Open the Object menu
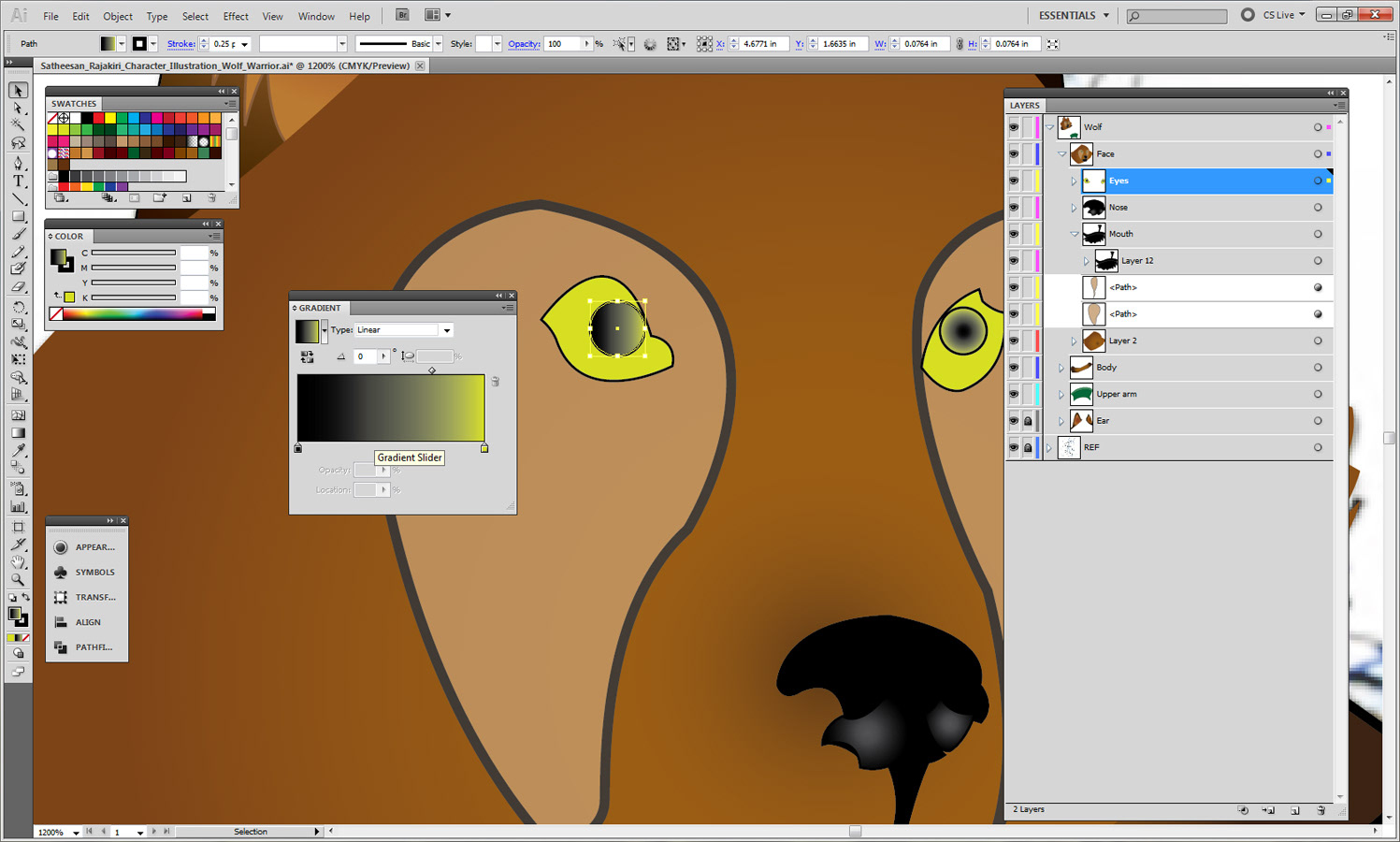Screen dimensions: 1400x842 click(118, 16)
